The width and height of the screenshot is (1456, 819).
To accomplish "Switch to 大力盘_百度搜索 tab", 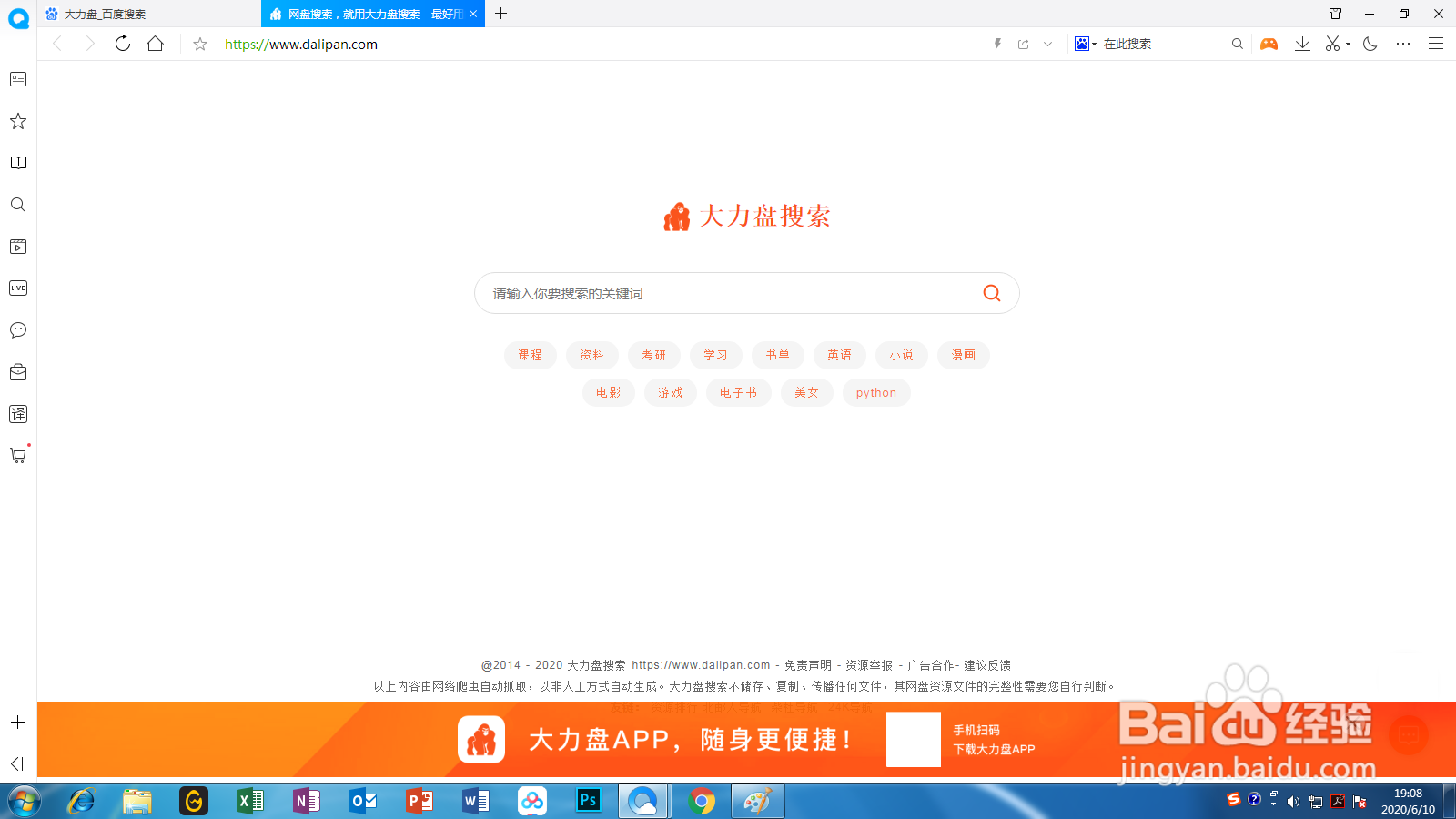I will [149, 14].
